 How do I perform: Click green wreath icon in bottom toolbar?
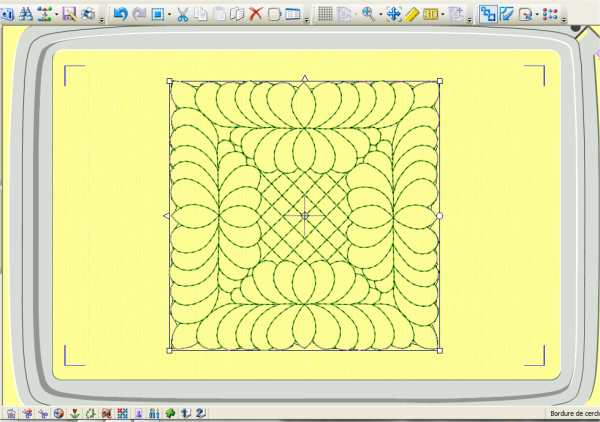click(x=91, y=413)
